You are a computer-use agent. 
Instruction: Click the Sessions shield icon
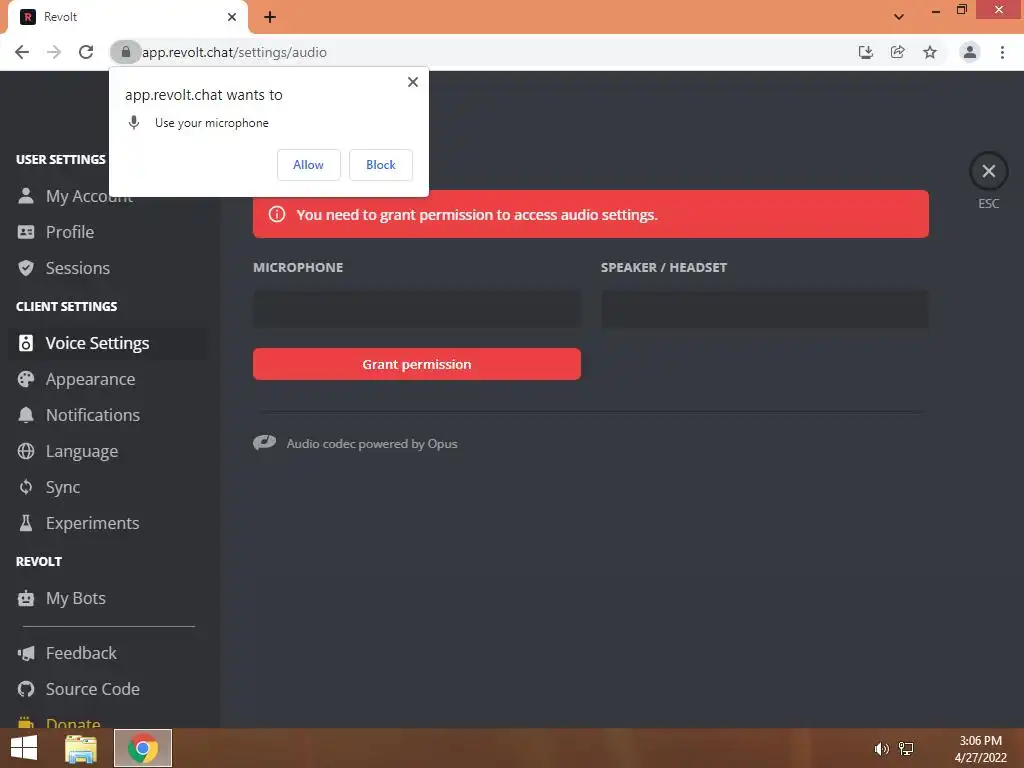tap(26, 268)
